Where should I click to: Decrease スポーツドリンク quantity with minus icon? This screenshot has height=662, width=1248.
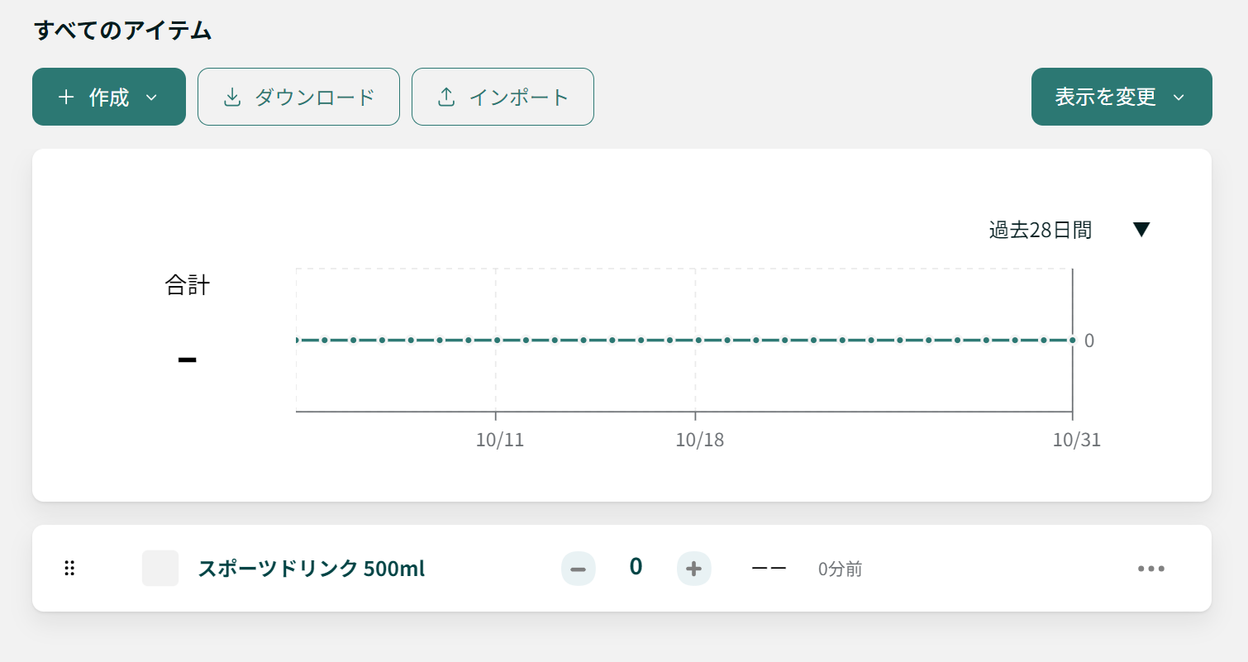(x=578, y=569)
